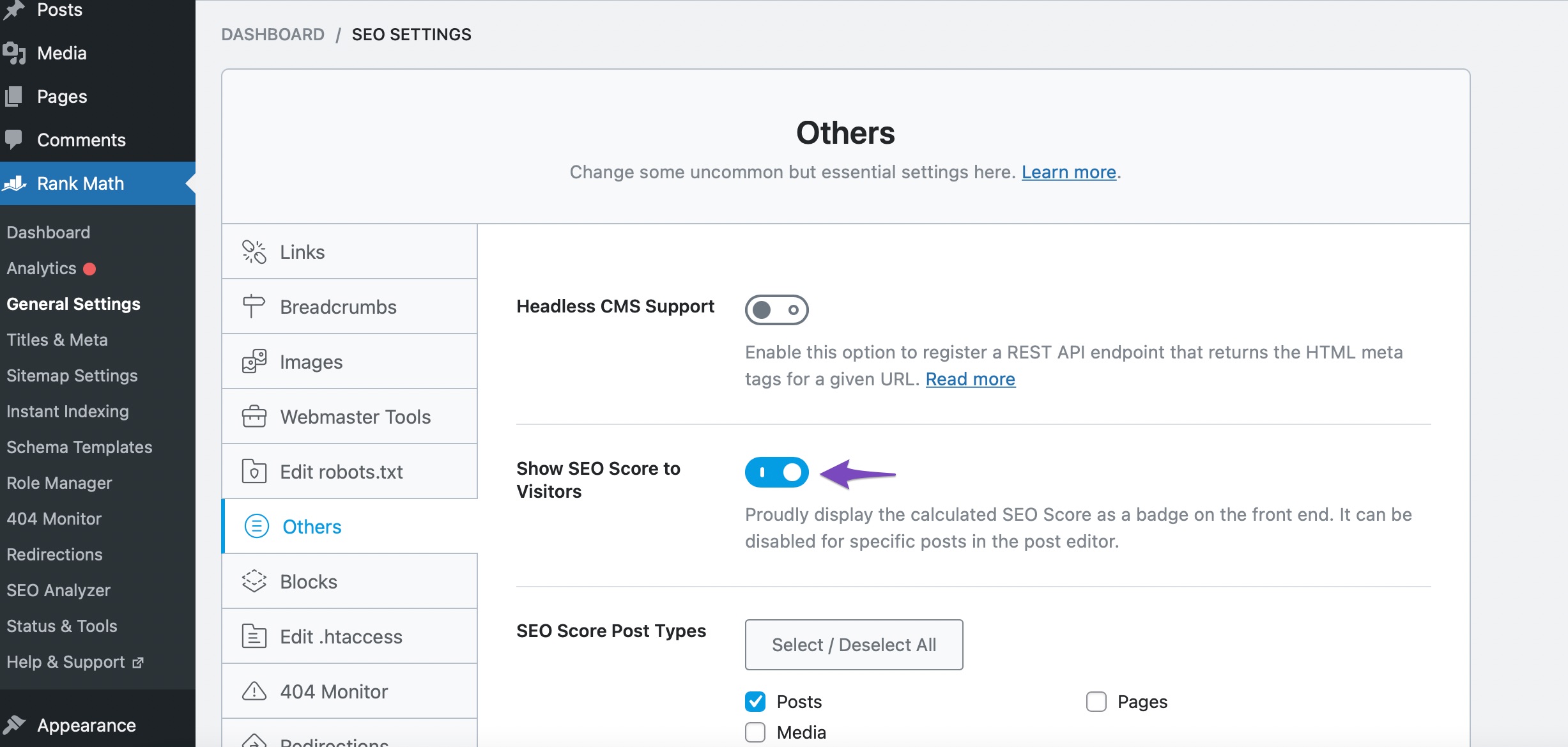Open Comments in the admin menu

coord(98,140)
